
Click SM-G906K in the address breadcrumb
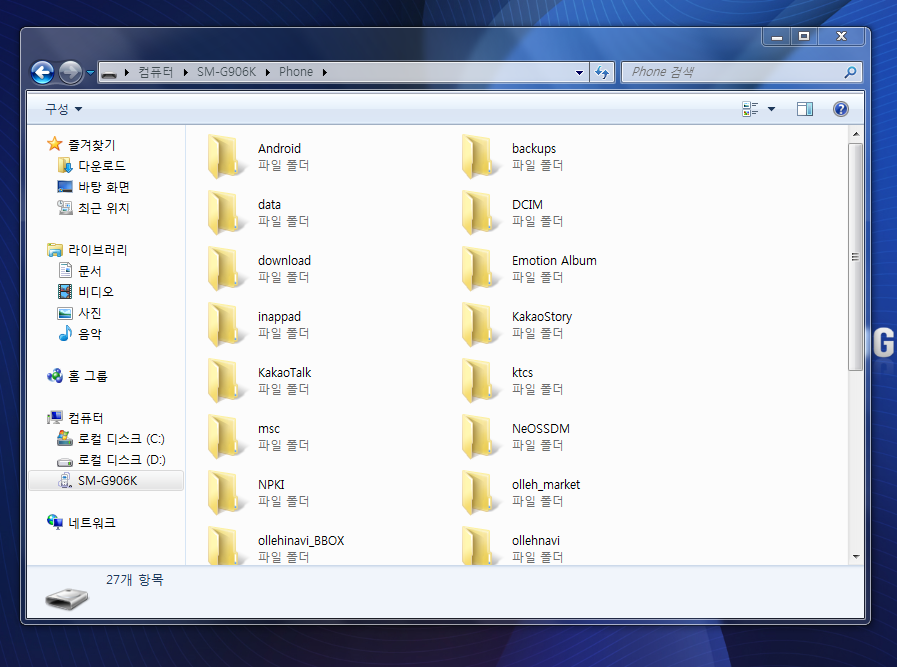point(229,72)
